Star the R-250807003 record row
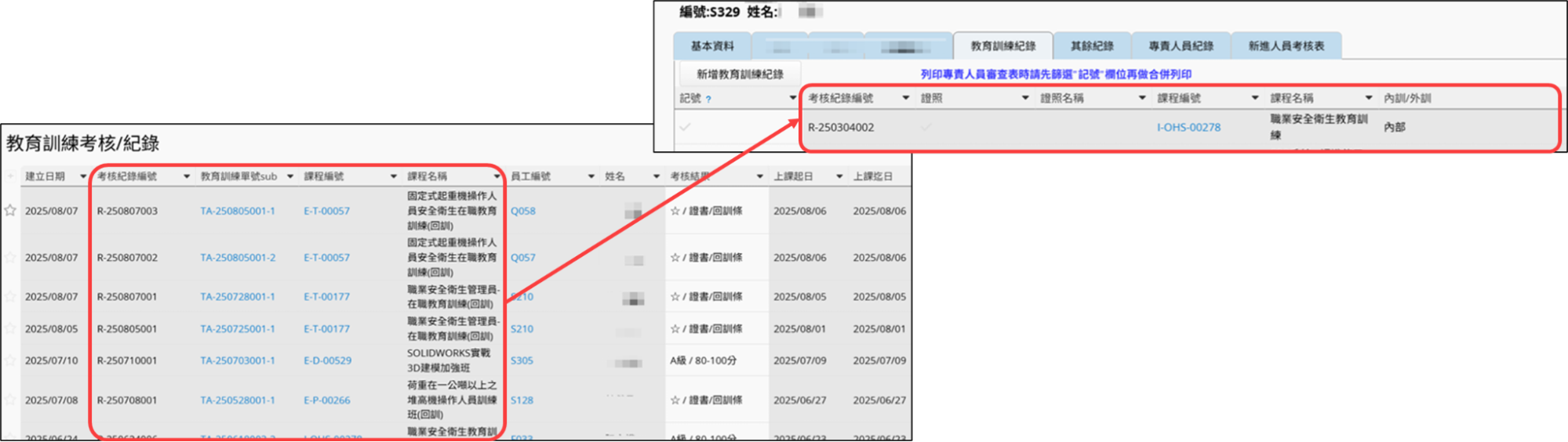Image resolution: width=1568 pixels, height=442 pixels. coord(10,210)
